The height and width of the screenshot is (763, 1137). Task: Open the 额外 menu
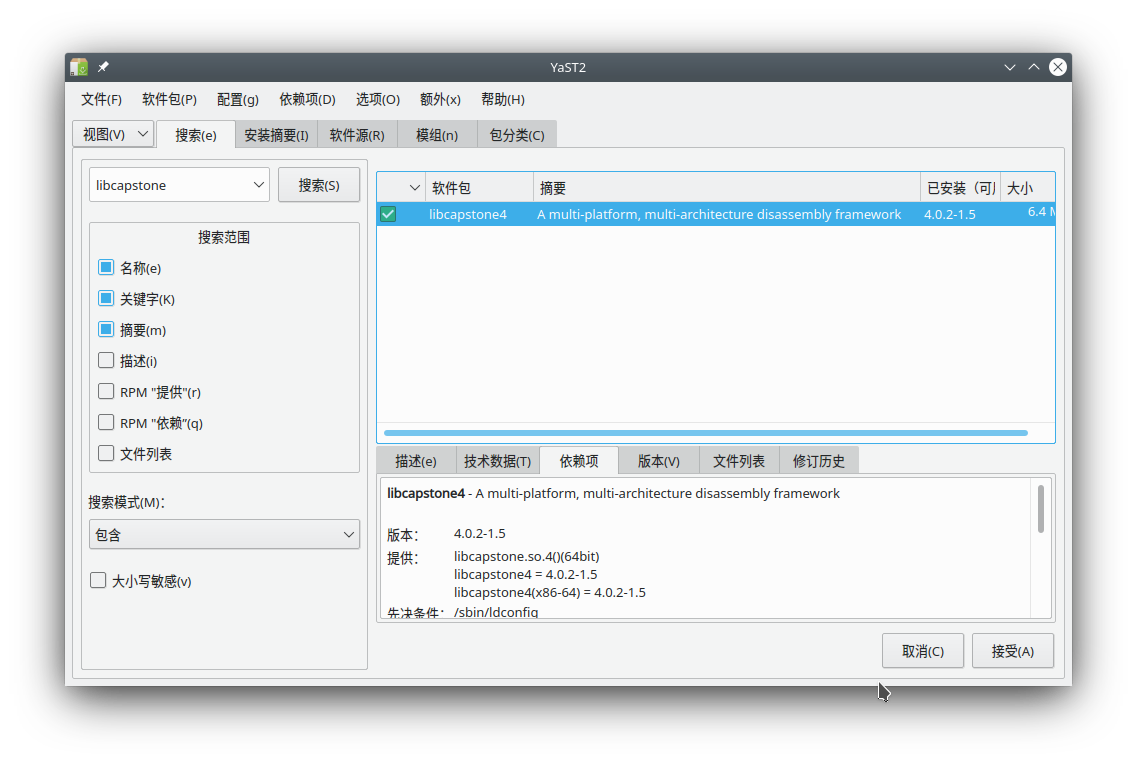tap(441, 99)
